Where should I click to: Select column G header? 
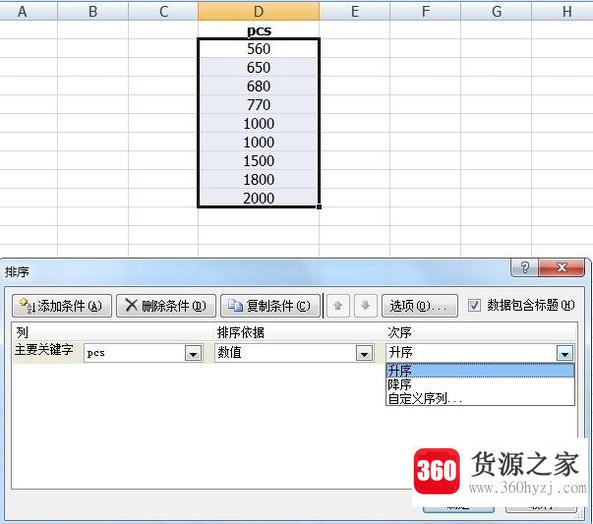click(x=496, y=11)
